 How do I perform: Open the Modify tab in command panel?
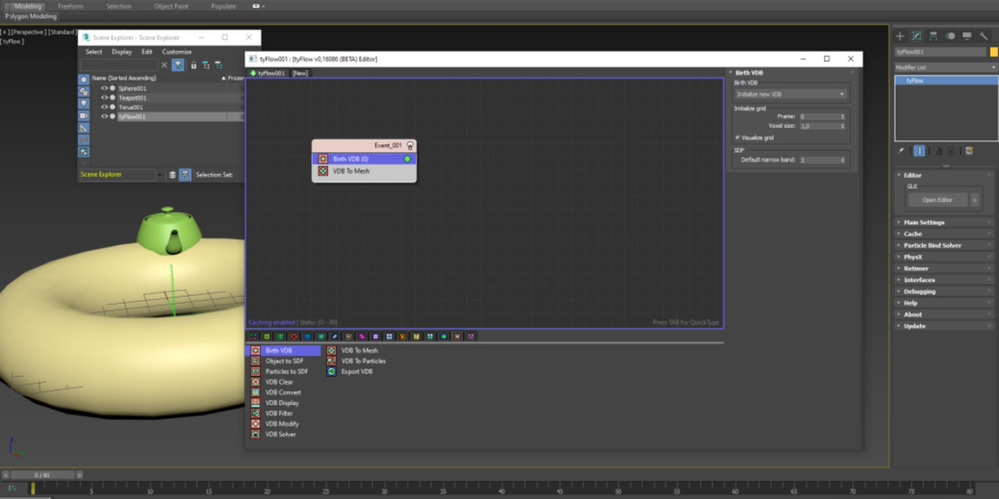coord(917,36)
